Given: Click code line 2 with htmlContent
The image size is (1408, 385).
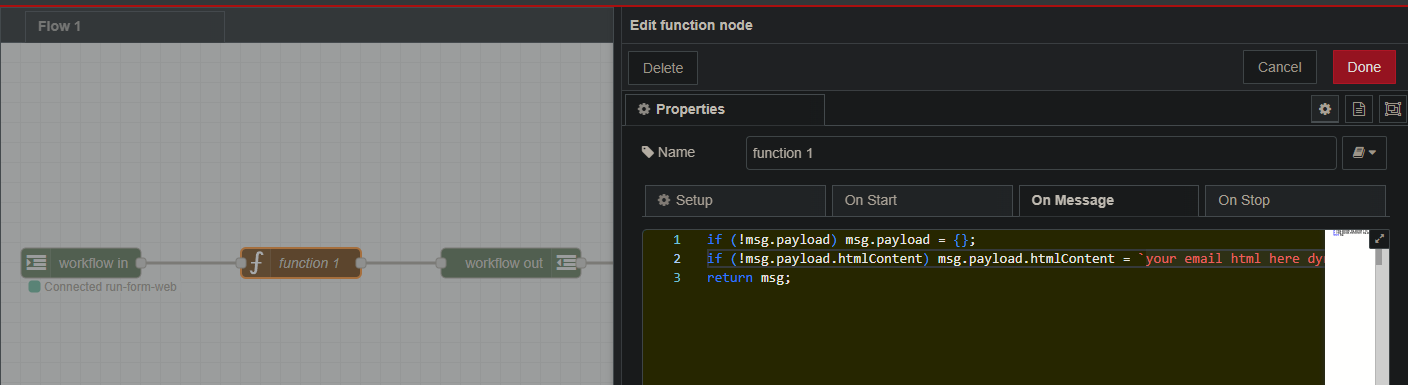Looking at the screenshot, I should point(1016,259).
